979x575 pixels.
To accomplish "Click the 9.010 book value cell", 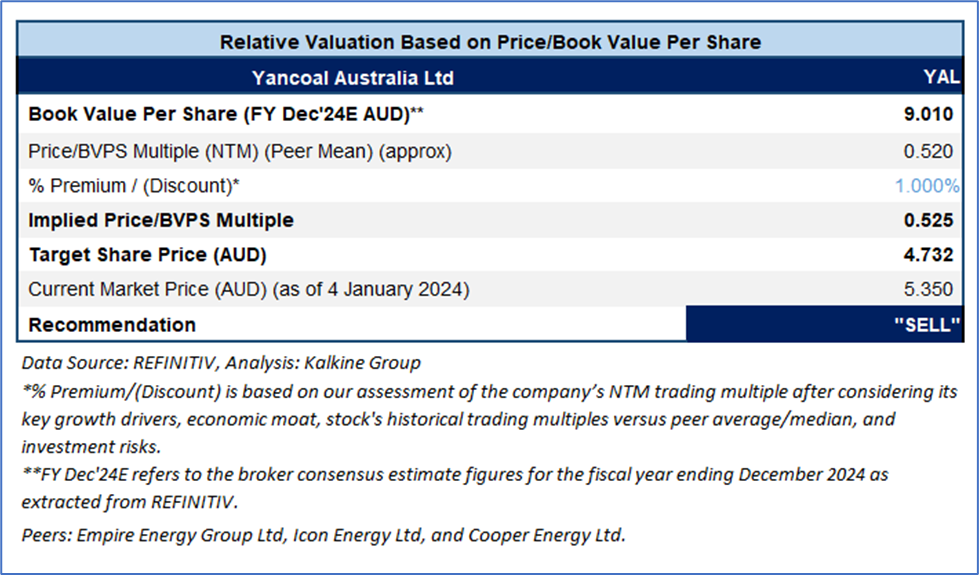I will tap(928, 114).
